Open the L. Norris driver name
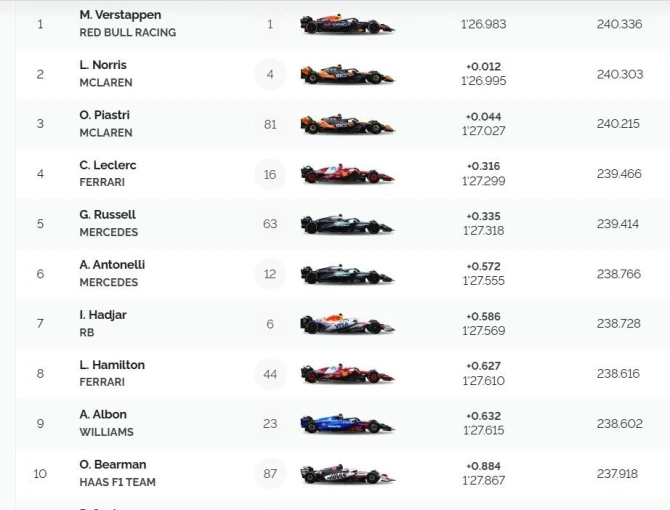Image resolution: width=670 pixels, height=510 pixels. click(x=103, y=65)
